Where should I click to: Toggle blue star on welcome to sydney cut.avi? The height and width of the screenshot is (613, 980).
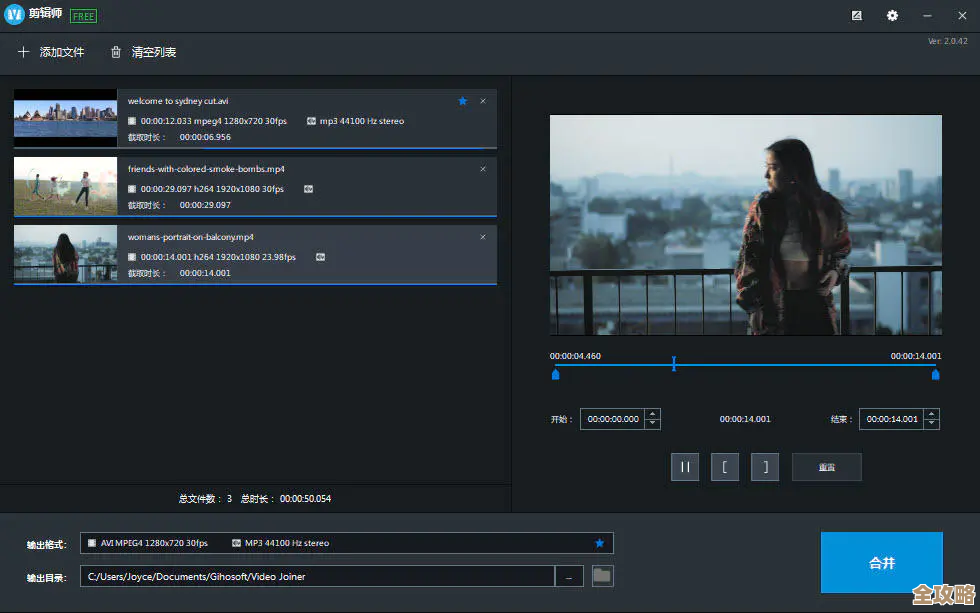tap(462, 101)
